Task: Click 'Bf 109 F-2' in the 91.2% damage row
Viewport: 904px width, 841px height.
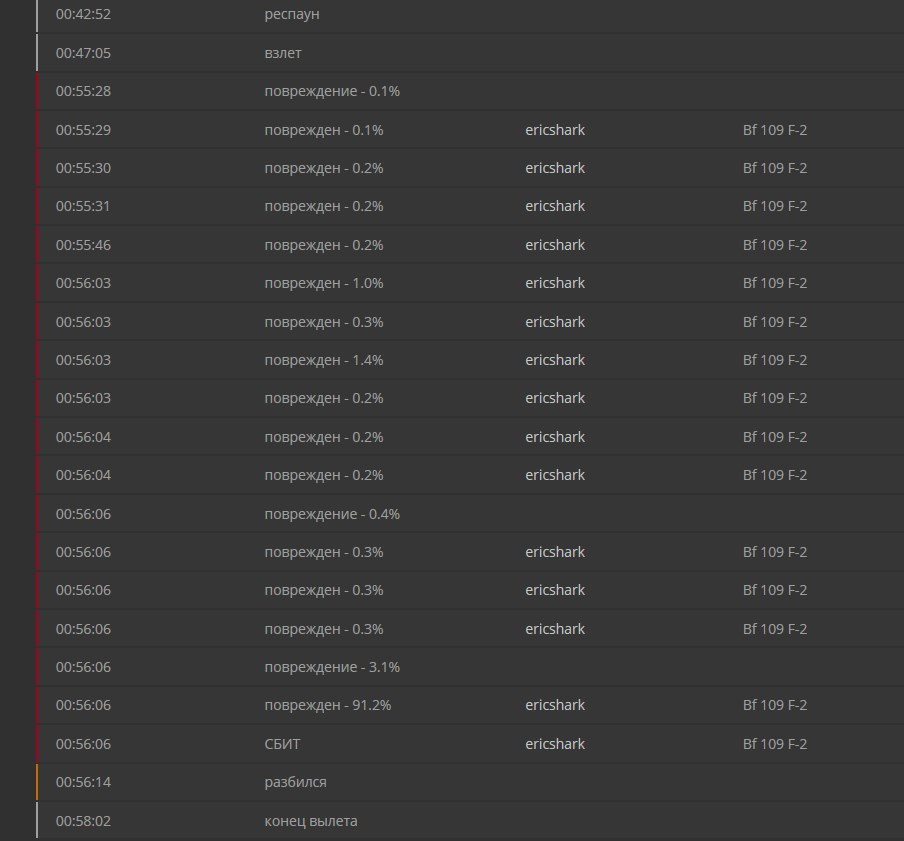Action: [775, 706]
